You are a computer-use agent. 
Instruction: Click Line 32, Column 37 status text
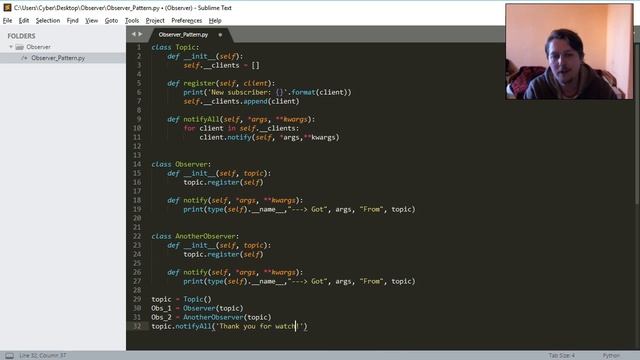(x=42, y=356)
